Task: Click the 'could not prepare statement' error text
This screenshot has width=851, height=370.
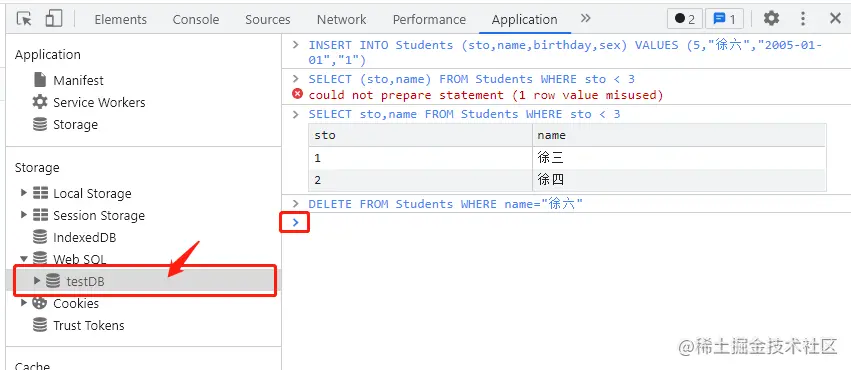Action: tap(486, 95)
